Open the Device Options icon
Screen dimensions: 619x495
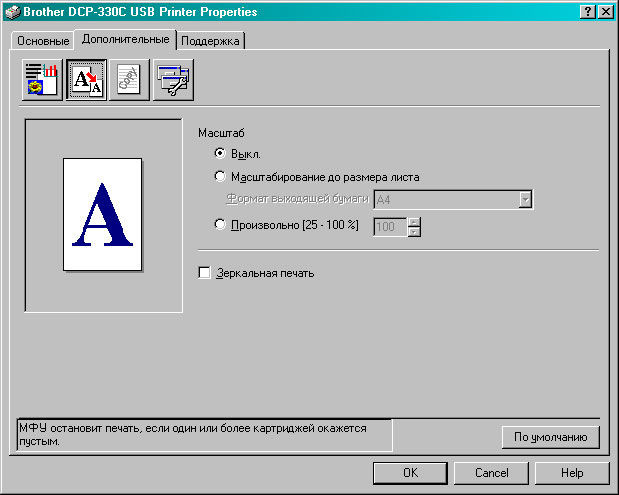[x=173, y=80]
